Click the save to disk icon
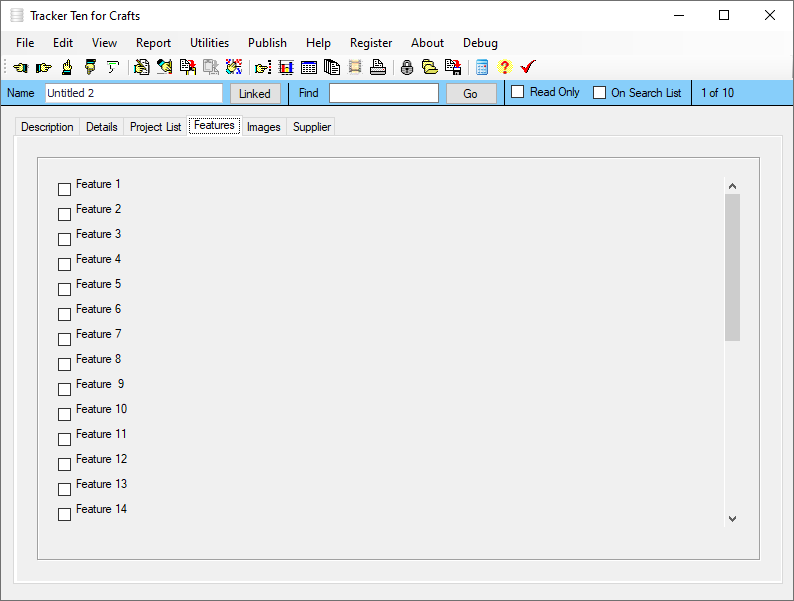 453,67
